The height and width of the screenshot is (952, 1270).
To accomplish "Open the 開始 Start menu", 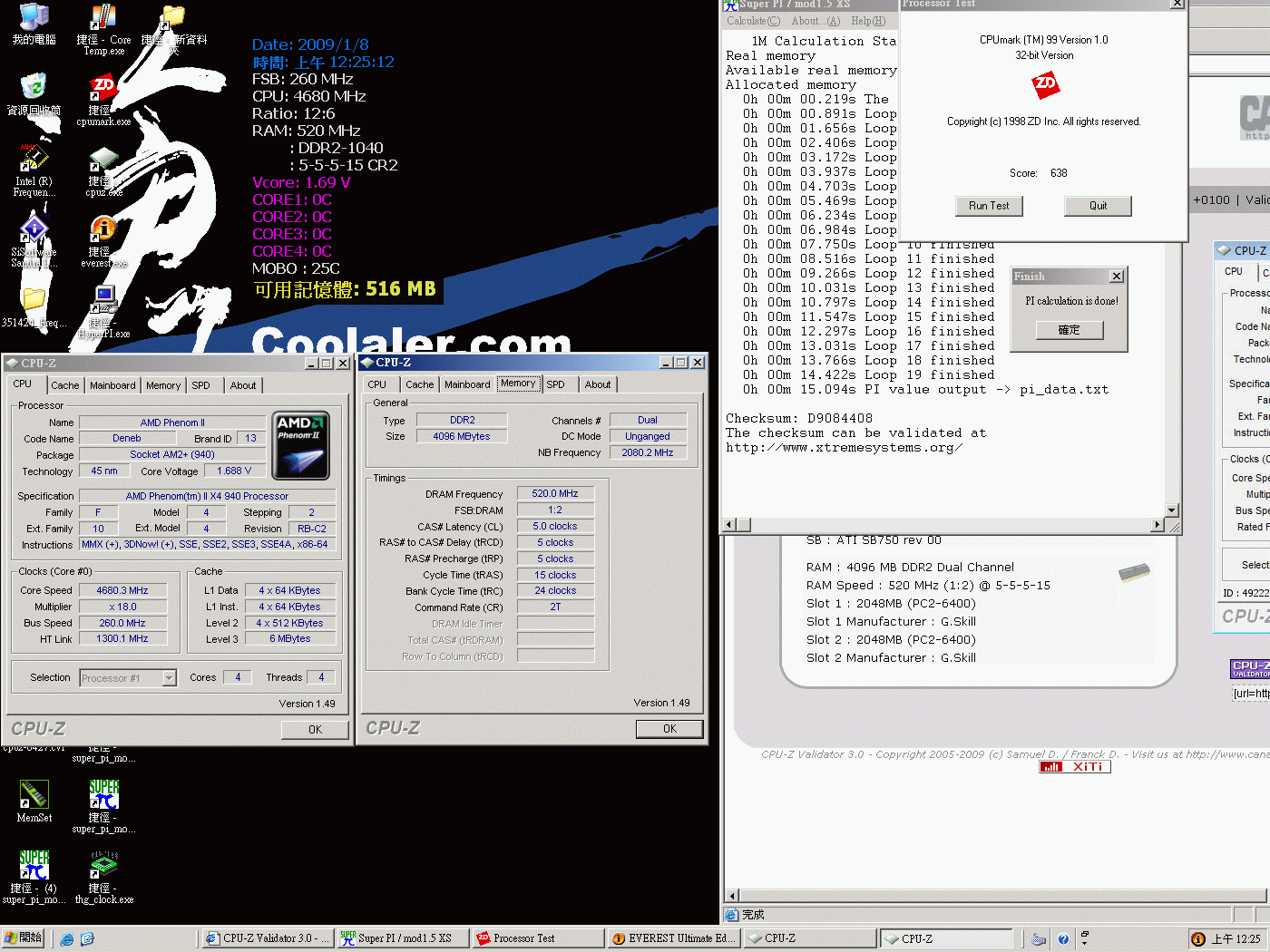I will 24,938.
